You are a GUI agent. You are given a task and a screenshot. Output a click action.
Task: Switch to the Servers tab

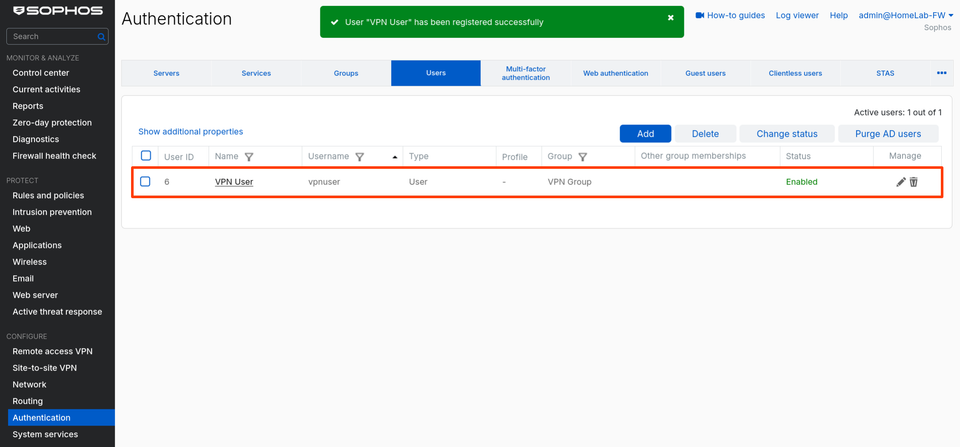[x=166, y=73]
